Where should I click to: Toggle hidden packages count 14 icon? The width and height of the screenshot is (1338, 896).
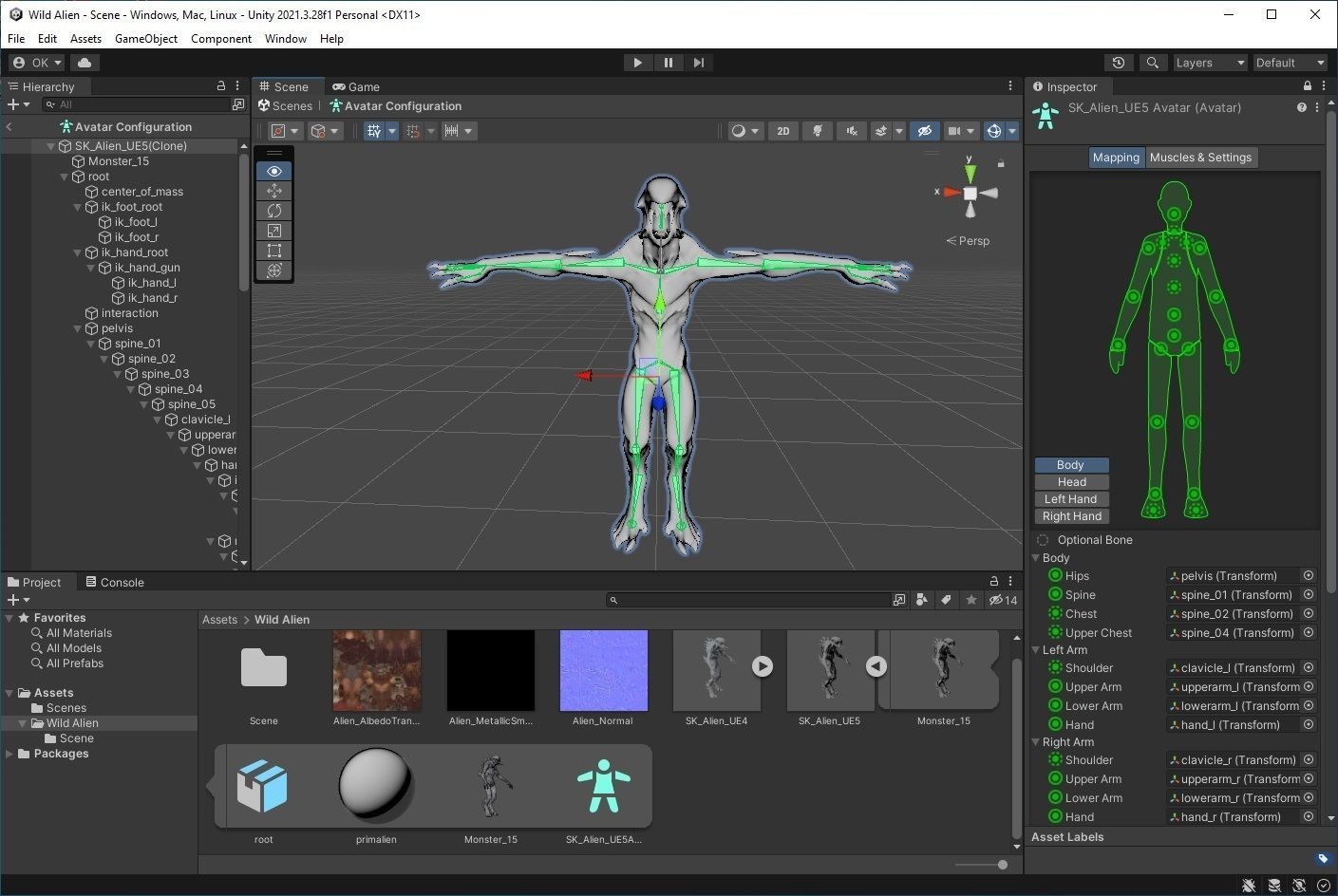click(x=1003, y=600)
